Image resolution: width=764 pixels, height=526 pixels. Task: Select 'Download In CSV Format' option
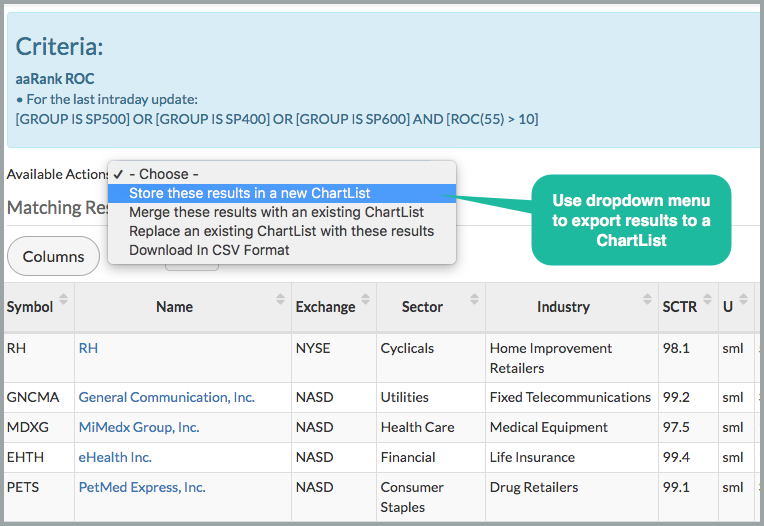(x=209, y=250)
